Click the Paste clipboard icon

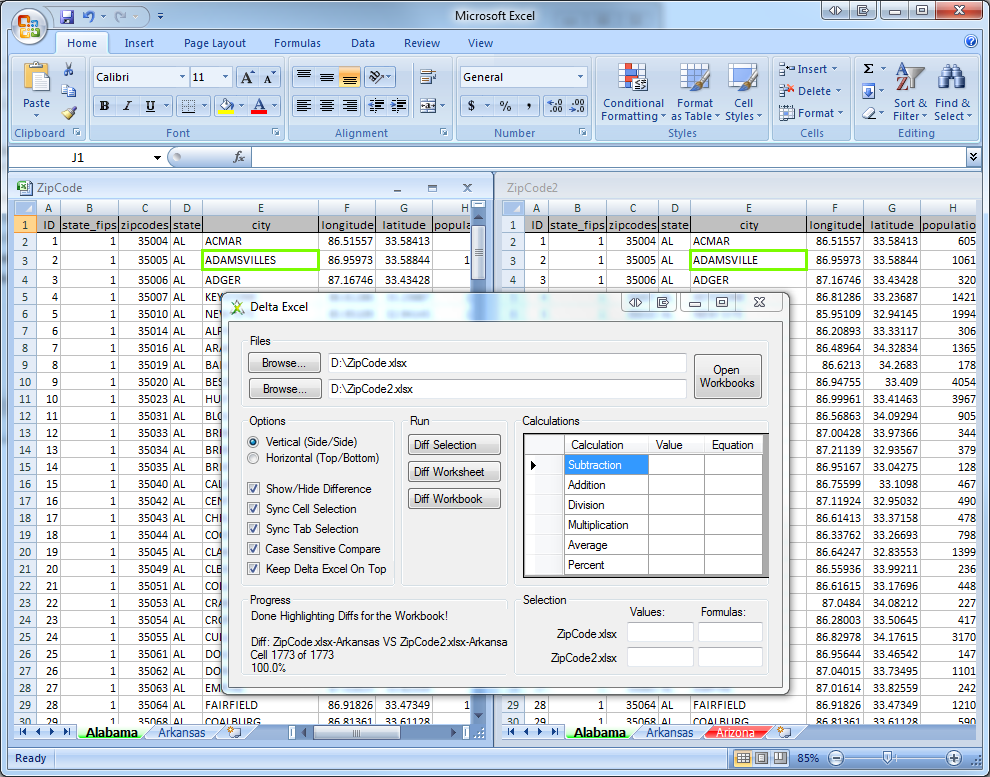coord(36,78)
